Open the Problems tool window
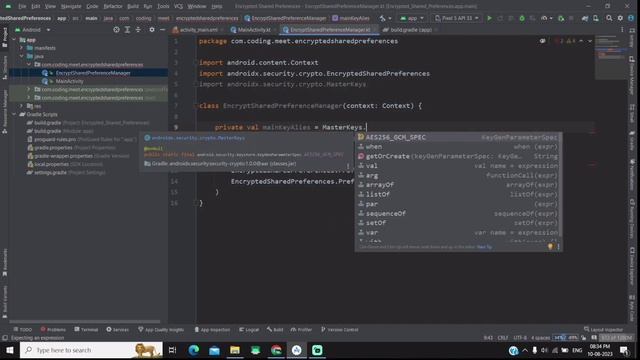 click(53, 329)
